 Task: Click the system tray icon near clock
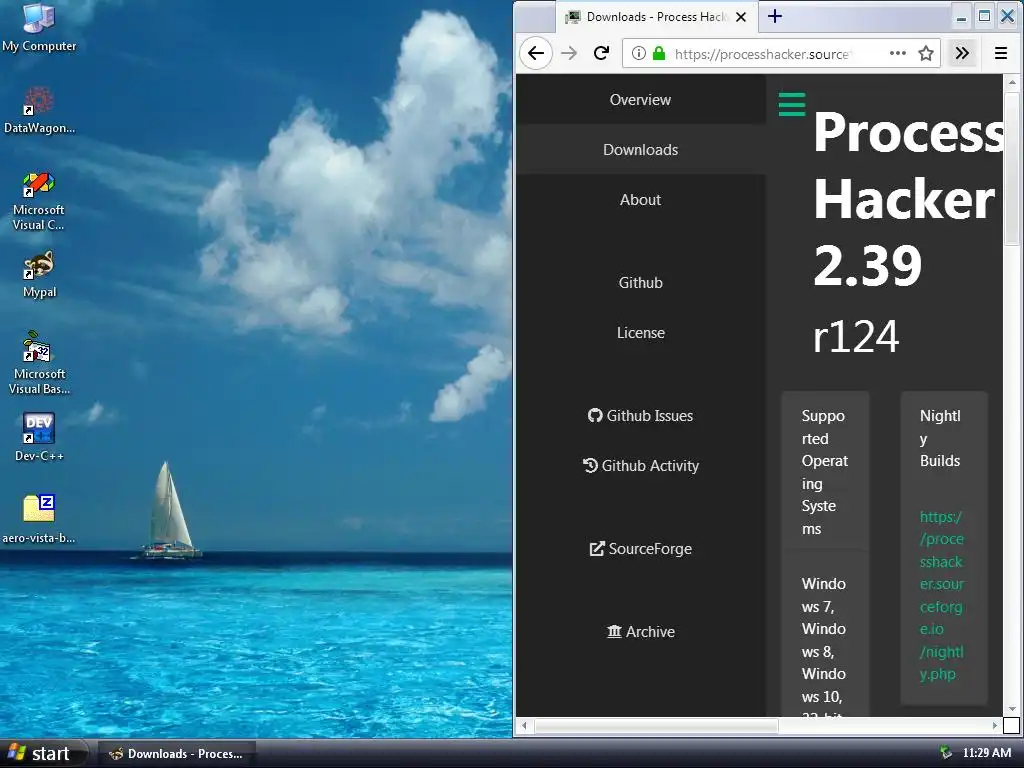[x=945, y=753]
